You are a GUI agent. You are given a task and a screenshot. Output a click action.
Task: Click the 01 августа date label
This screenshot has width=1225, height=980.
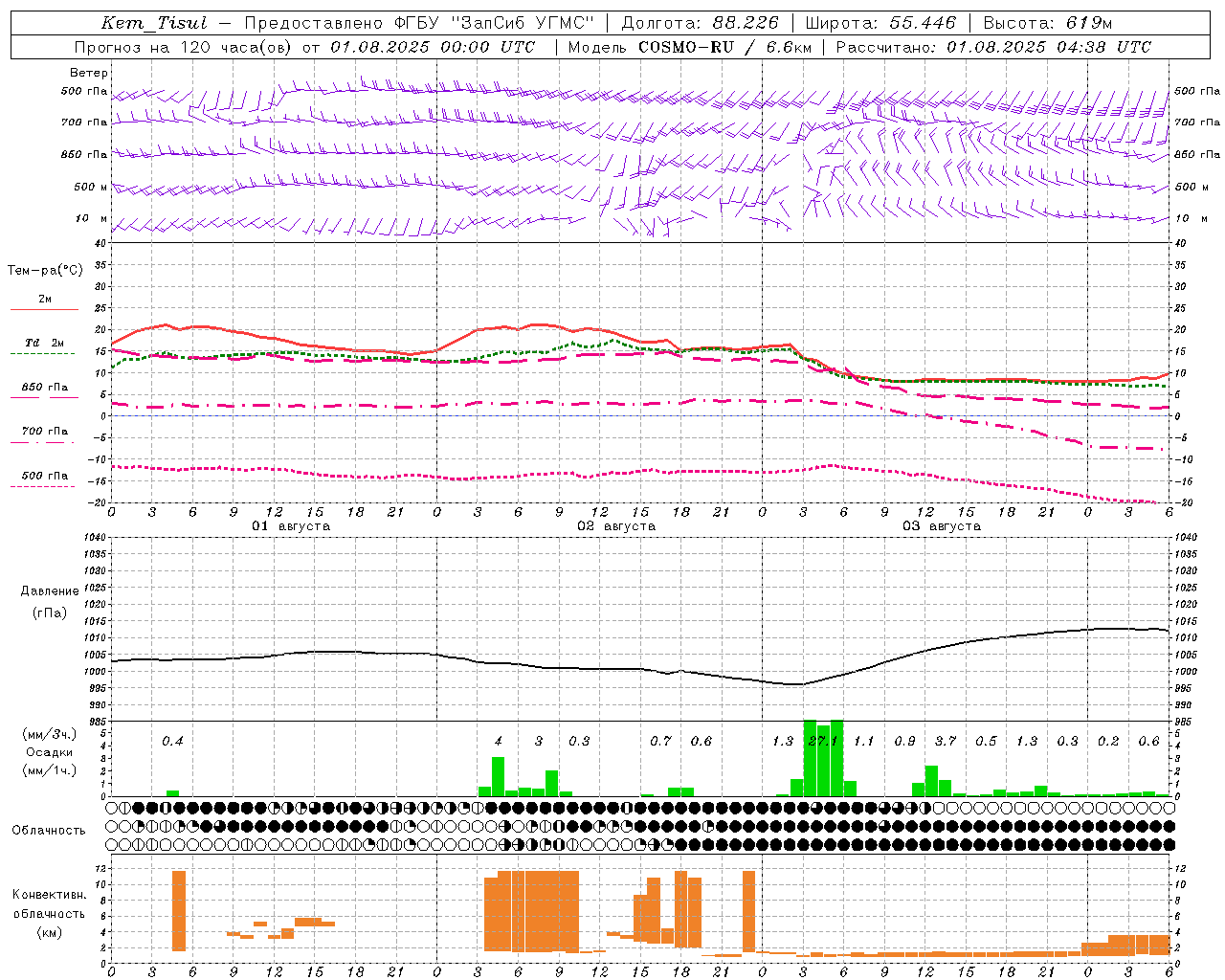(x=291, y=526)
